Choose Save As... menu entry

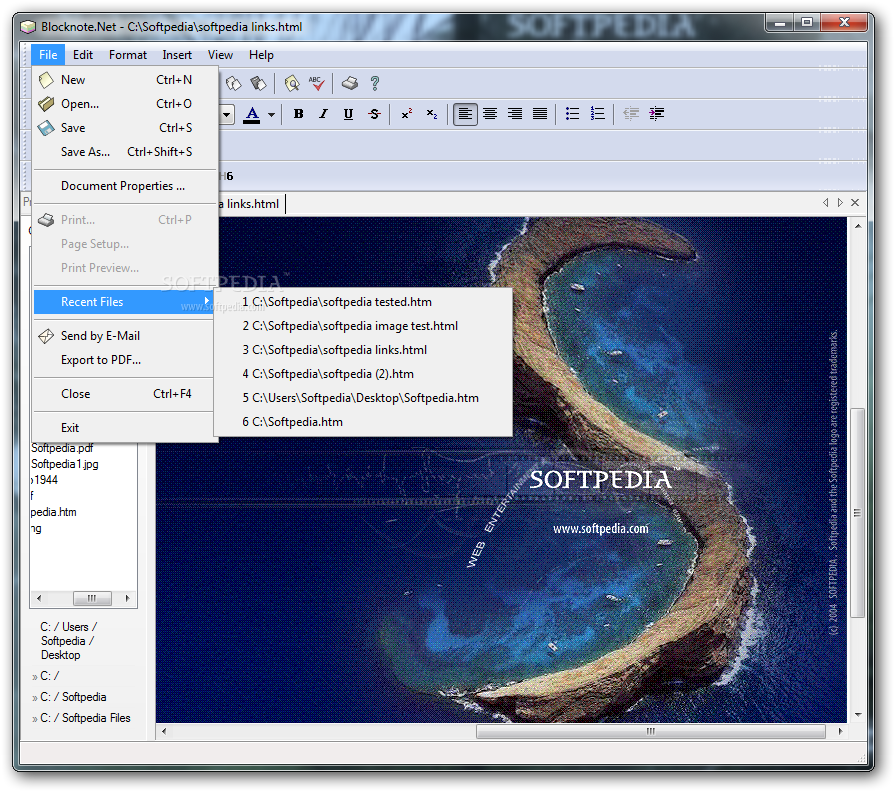pyautogui.click(x=125, y=152)
